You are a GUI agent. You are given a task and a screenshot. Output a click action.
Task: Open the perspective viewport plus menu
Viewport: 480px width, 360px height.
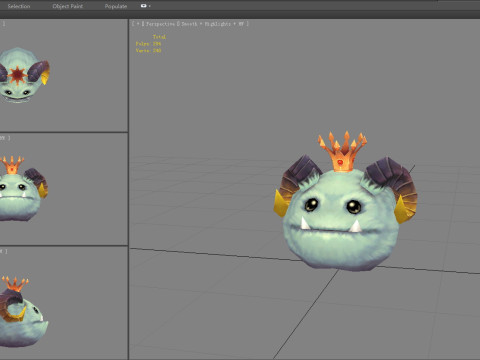138,24
